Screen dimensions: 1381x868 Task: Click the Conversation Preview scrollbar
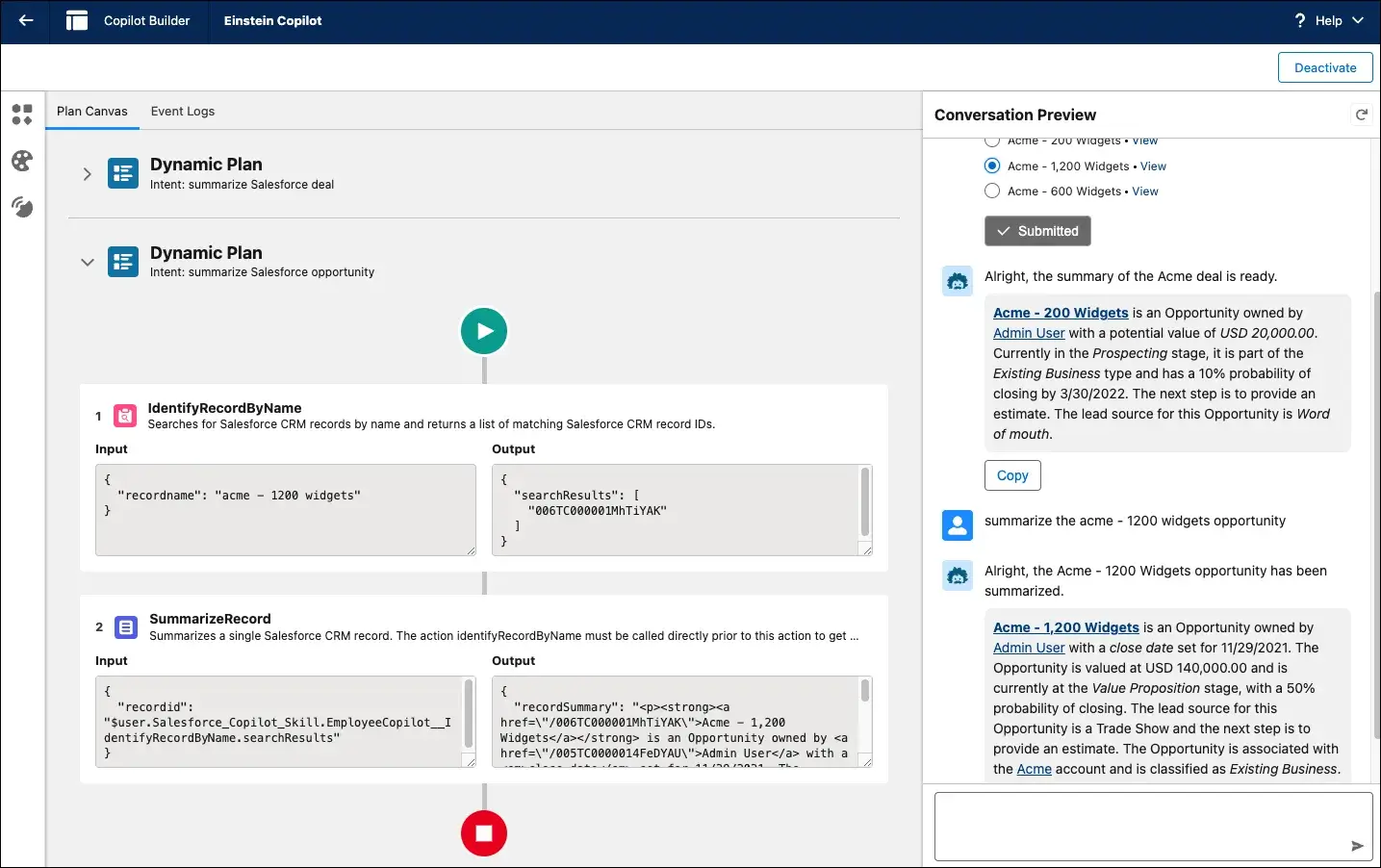coord(1376,515)
